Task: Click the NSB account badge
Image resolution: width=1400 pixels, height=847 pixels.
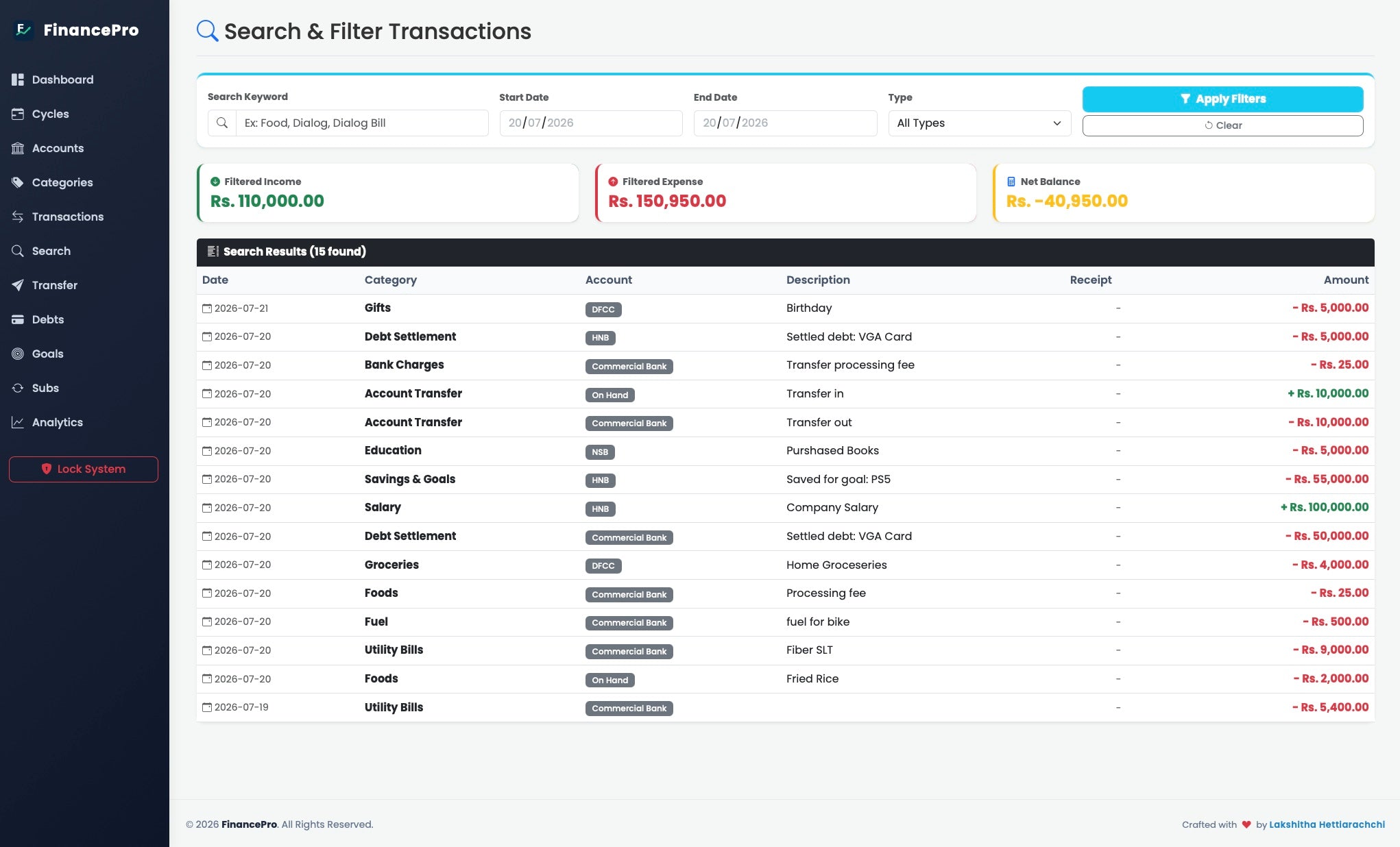Action: 600,452
